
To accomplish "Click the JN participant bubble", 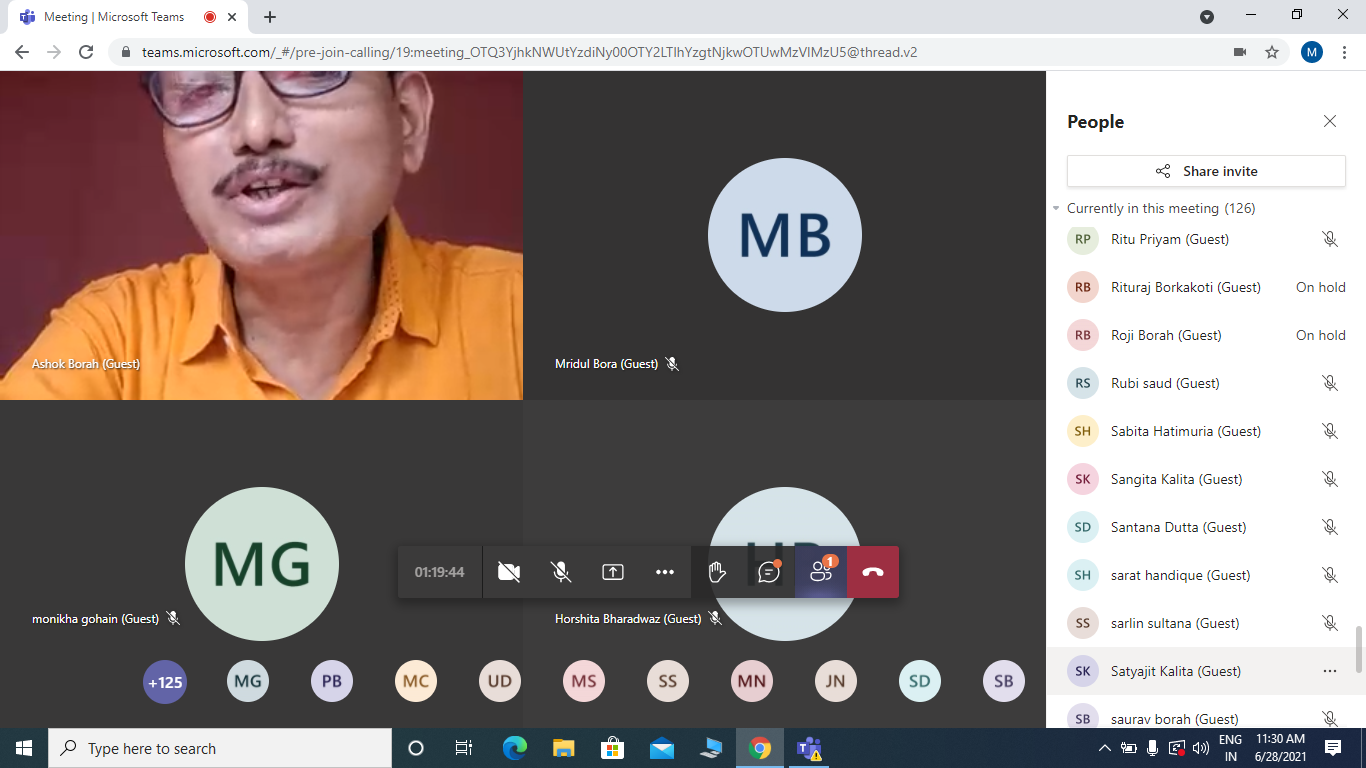I will [x=836, y=682].
